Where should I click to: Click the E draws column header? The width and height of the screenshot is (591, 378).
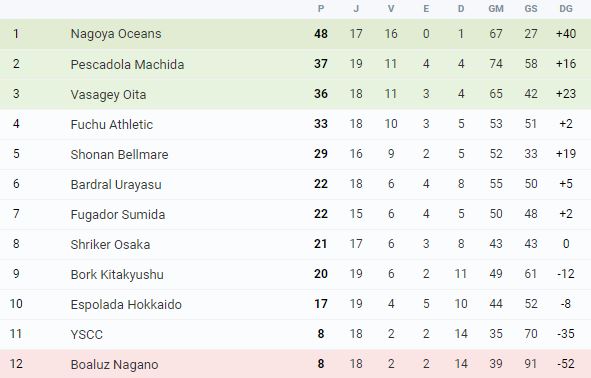pyautogui.click(x=426, y=9)
